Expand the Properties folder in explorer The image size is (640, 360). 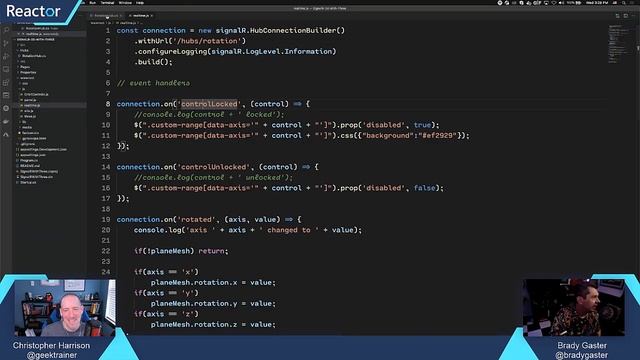(28, 72)
